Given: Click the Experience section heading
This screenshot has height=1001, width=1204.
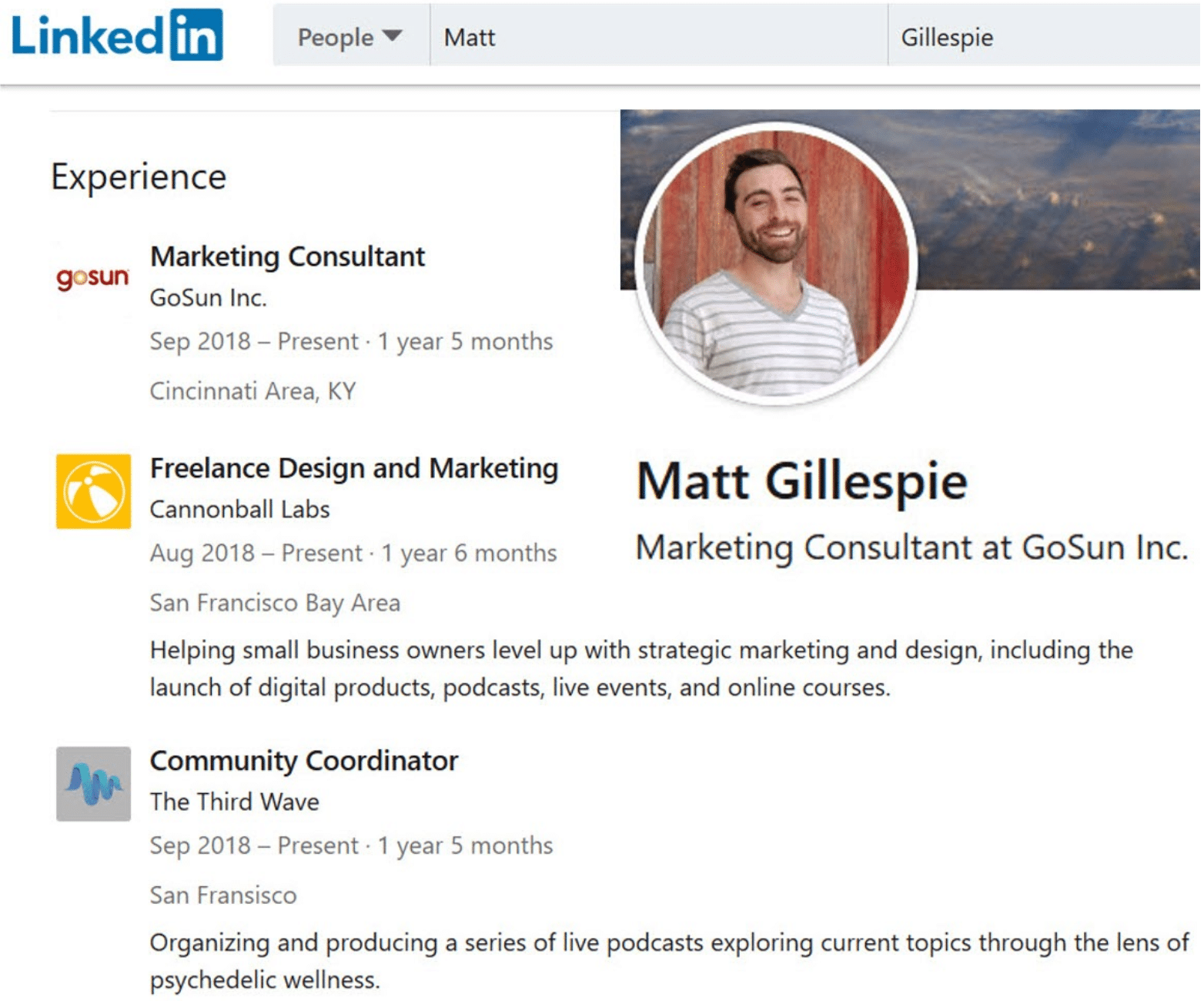Looking at the screenshot, I should pyautogui.click(x=139, y=178).
